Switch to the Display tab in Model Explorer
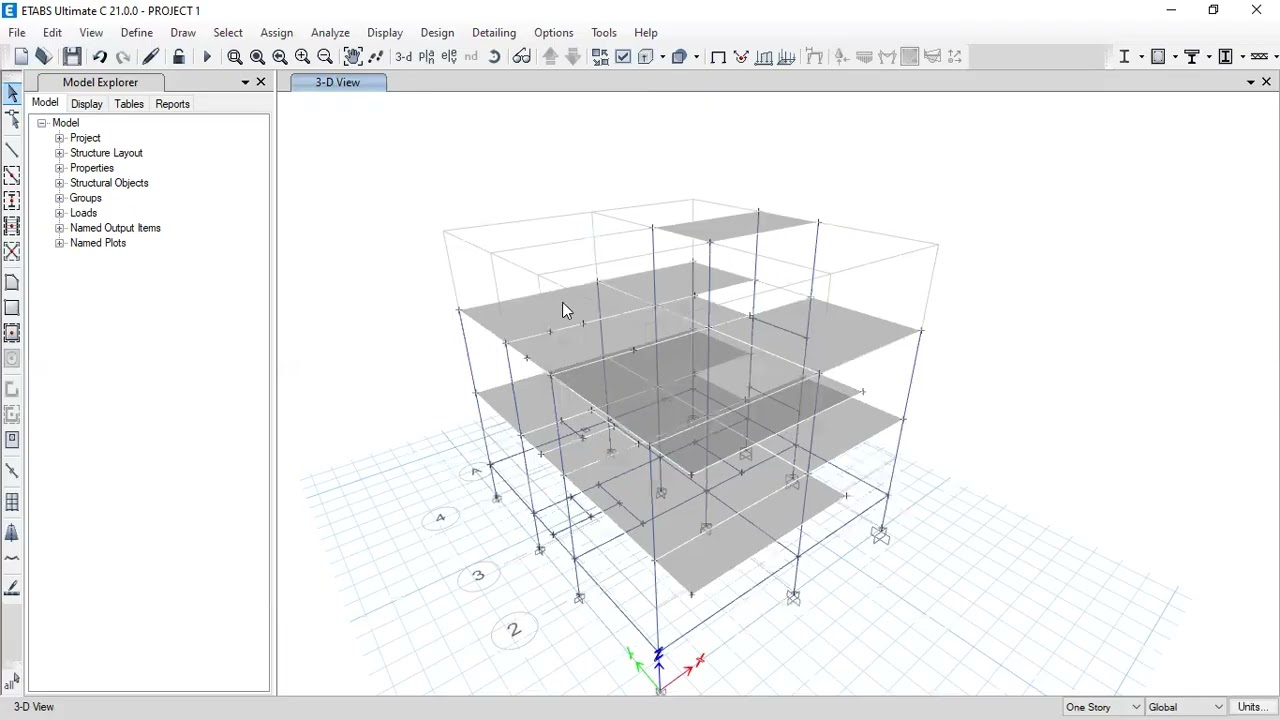The image size is (1280, 720). 87,104
